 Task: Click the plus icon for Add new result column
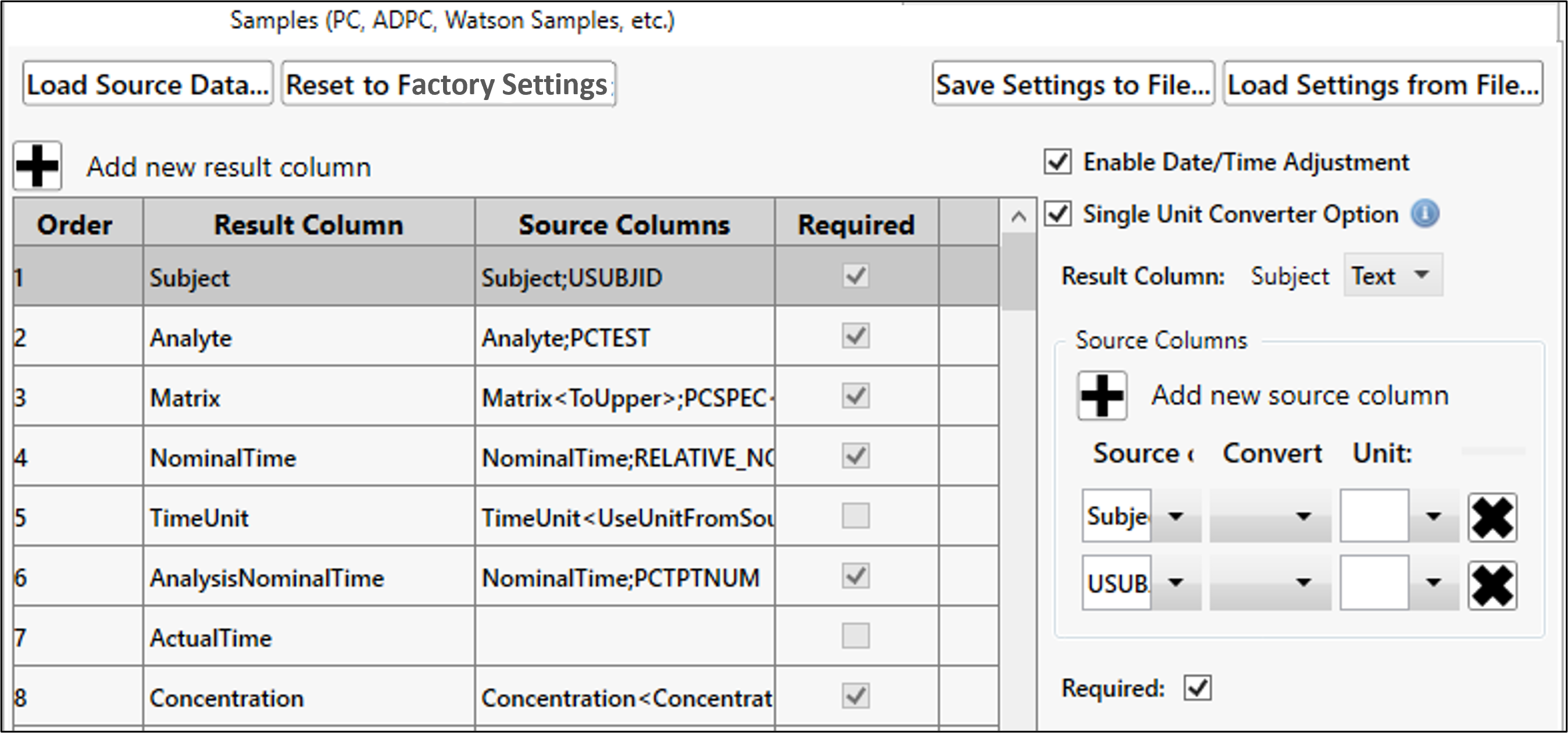click(38, 166)
